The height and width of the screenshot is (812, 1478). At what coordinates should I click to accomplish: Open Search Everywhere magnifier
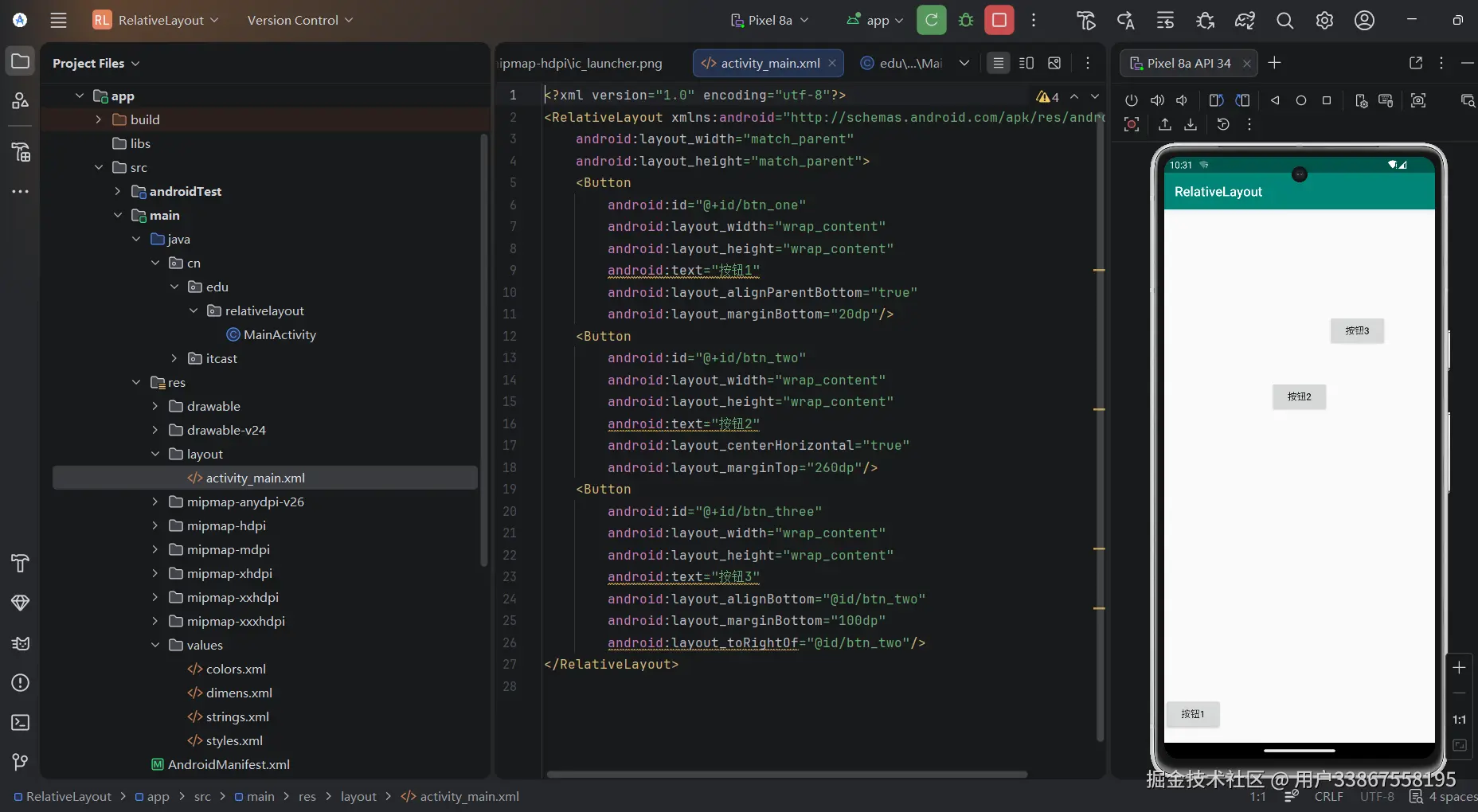(x=1284, y=21)
